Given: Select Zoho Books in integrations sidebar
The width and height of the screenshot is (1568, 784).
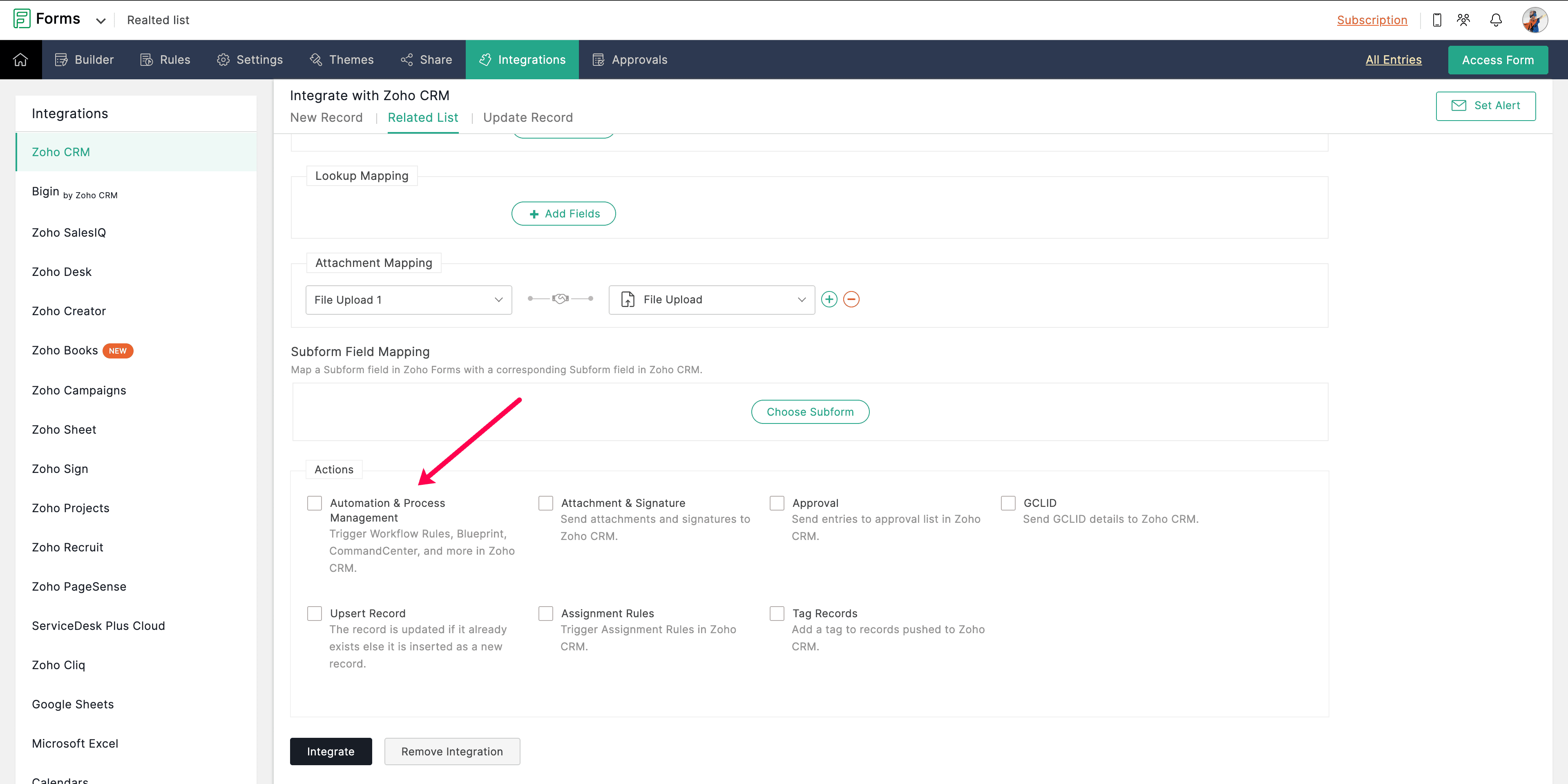Looking at the screenshot, I should (x=65, y=350).
